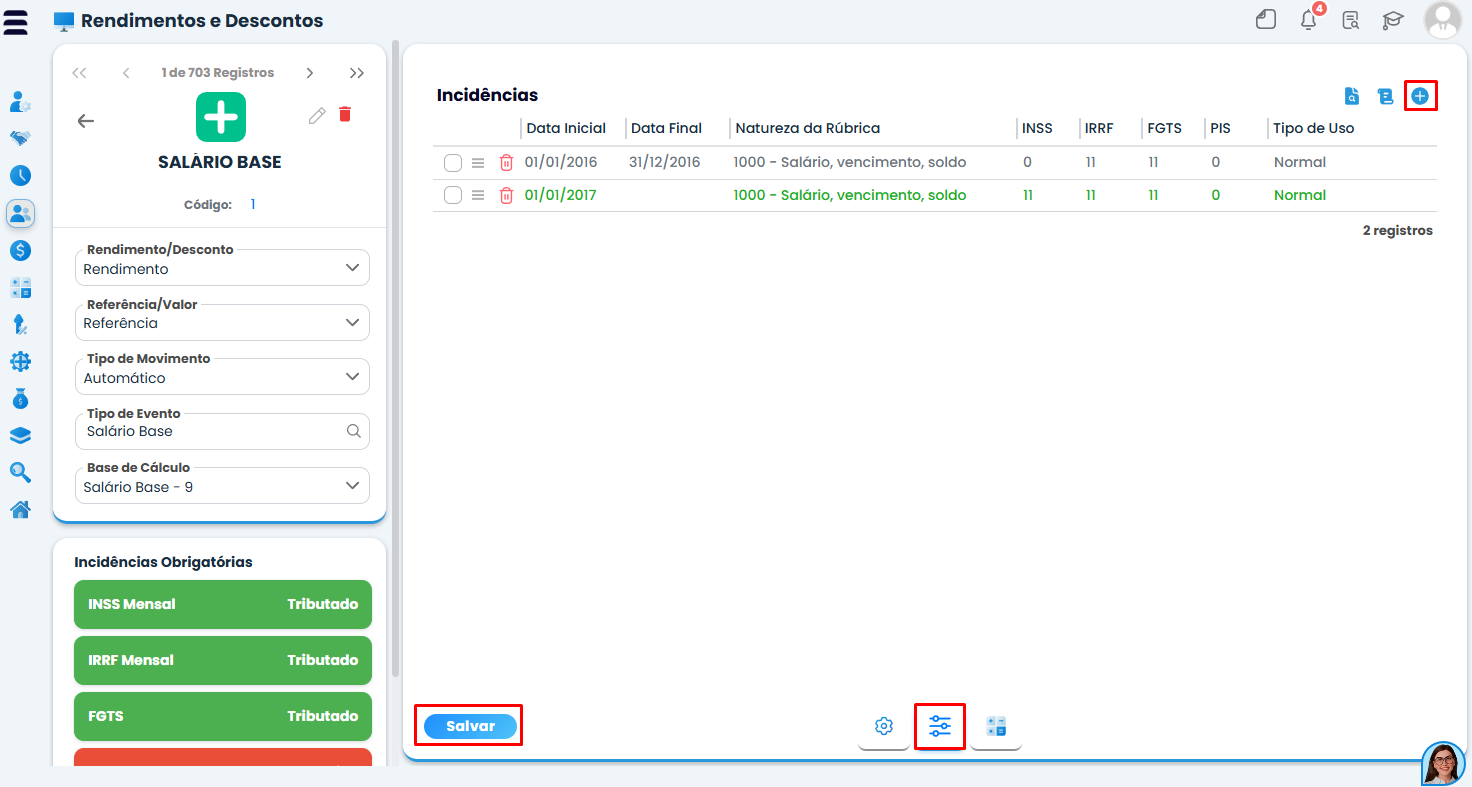
Task: Click the IRRF column header
Action: click(x=1099, y=128)
